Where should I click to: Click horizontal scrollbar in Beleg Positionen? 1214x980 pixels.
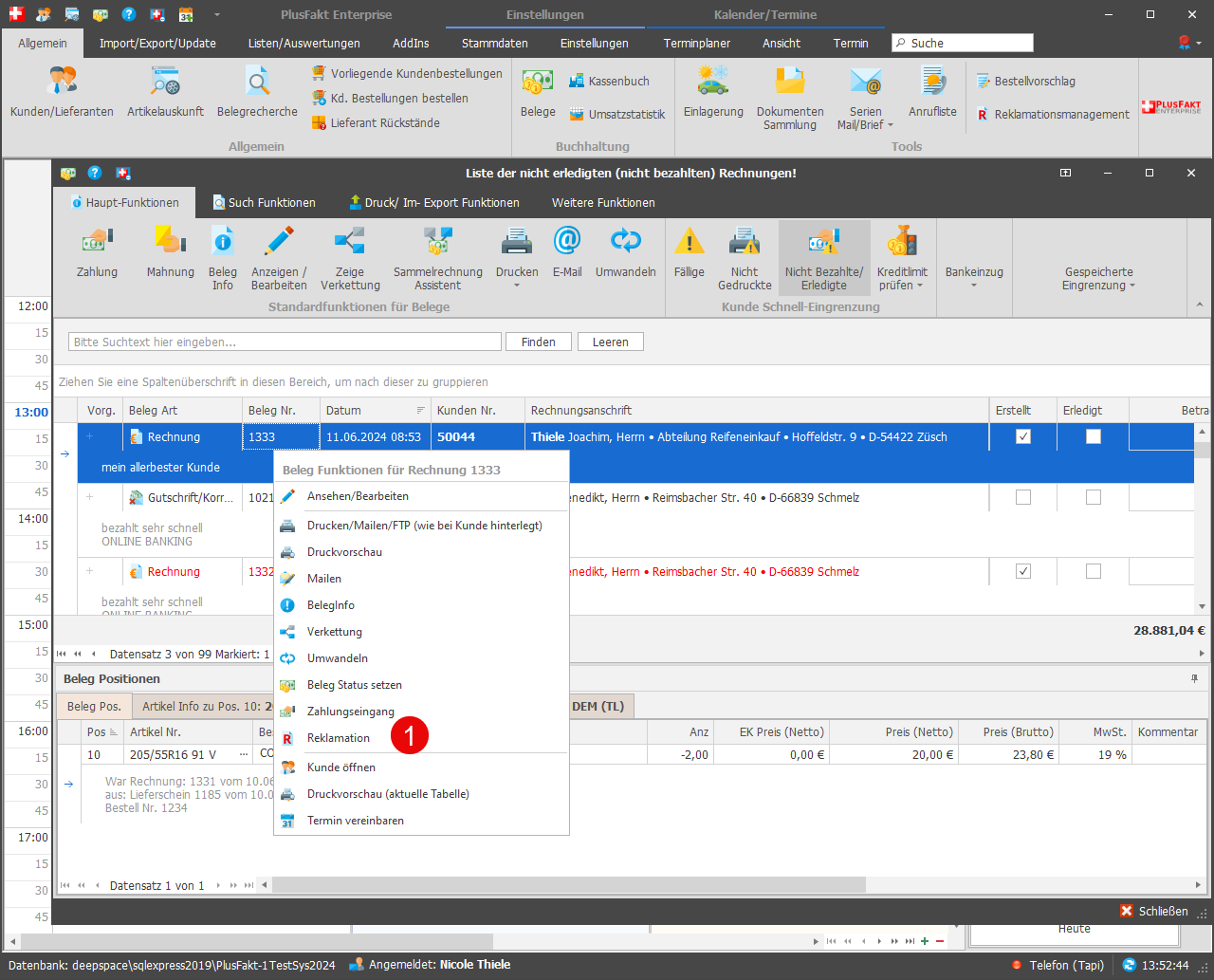pos(569,884)
